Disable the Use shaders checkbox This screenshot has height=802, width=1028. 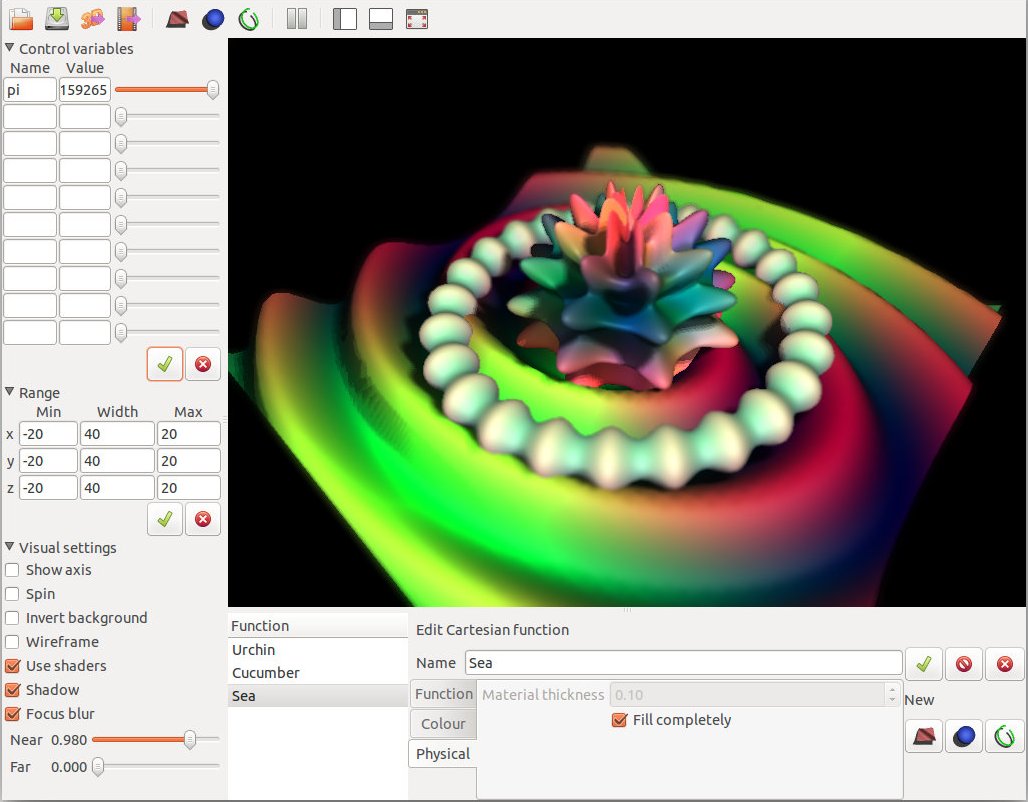[x=12, y=666]
